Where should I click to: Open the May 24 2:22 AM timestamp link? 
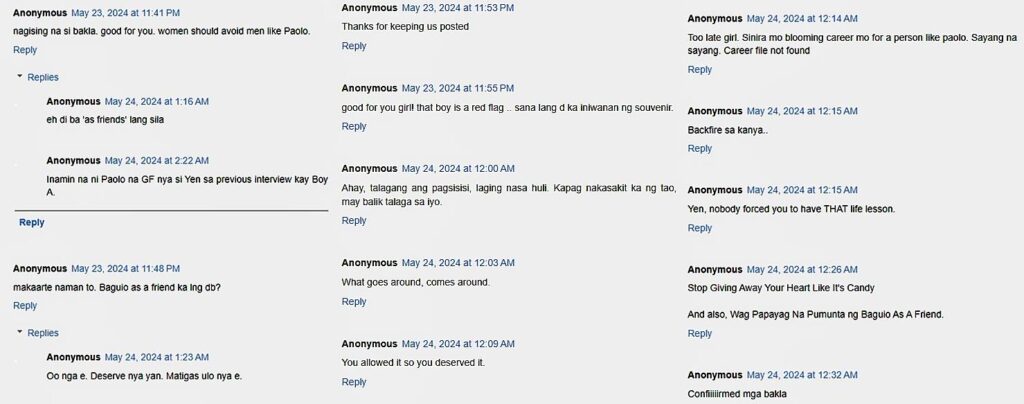pyautogui.click(x=157, y=160)
